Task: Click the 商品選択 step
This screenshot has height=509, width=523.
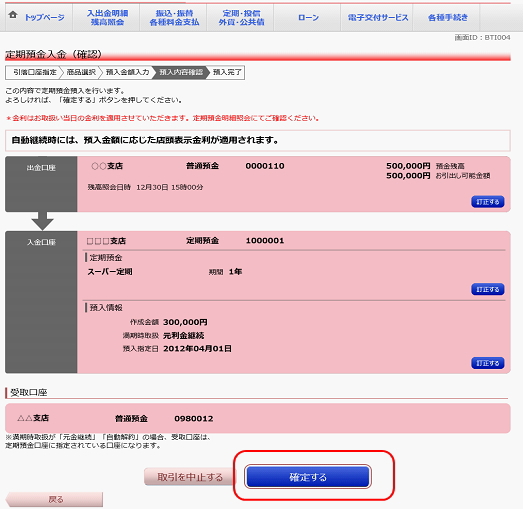Action: 81,72
